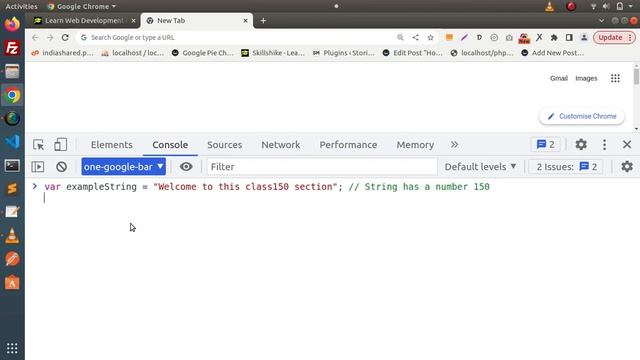Launch Sublime Text from the dock
The image size is (640, 360).
tap(12, 189)
